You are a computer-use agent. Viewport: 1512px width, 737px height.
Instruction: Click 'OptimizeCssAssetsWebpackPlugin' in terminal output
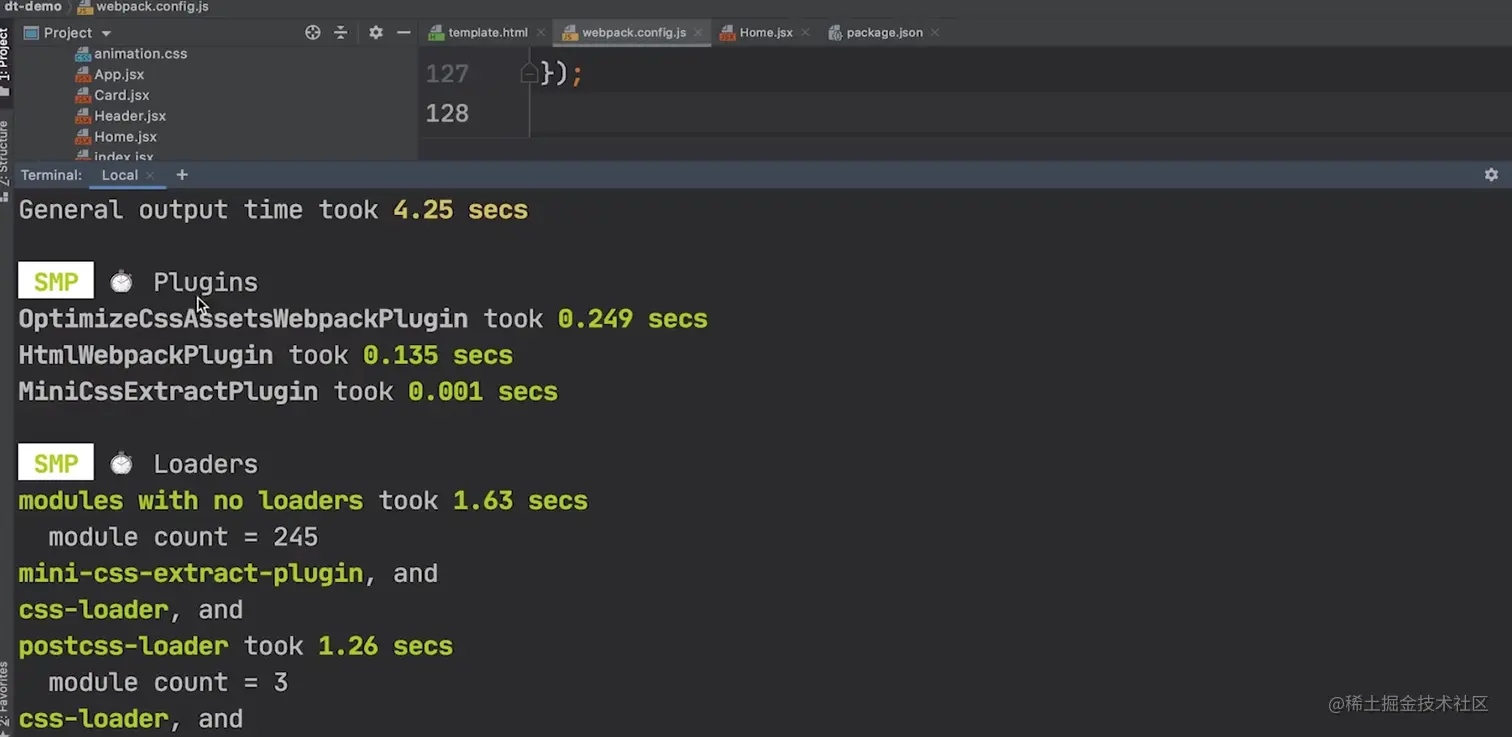pyautogui.click(x=243, y=319)
